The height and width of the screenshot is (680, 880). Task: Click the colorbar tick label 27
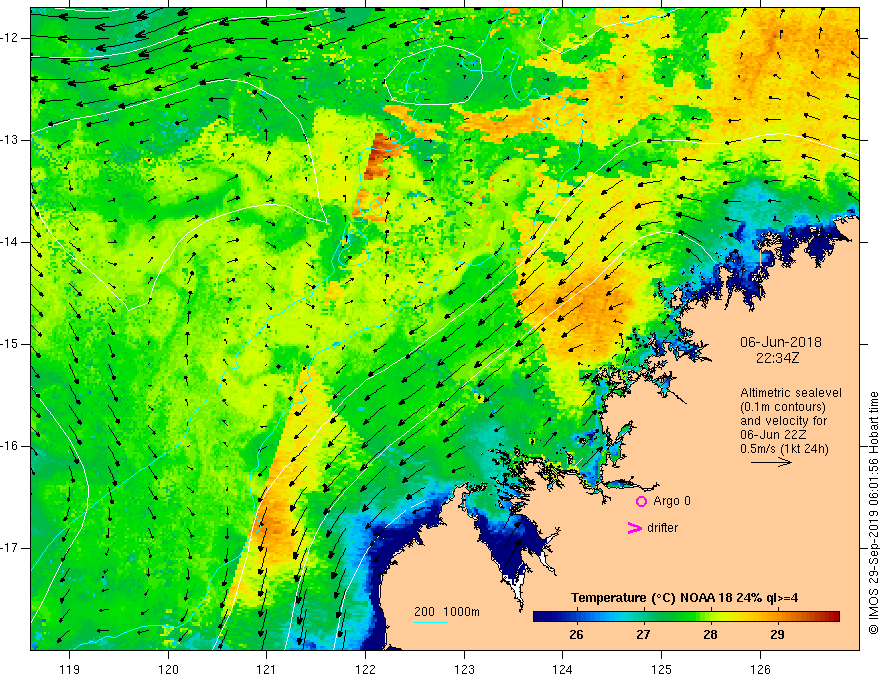(643, 635)
